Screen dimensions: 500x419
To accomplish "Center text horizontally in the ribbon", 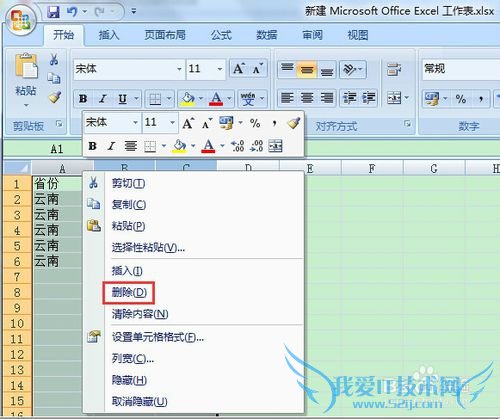I will 307,98.
